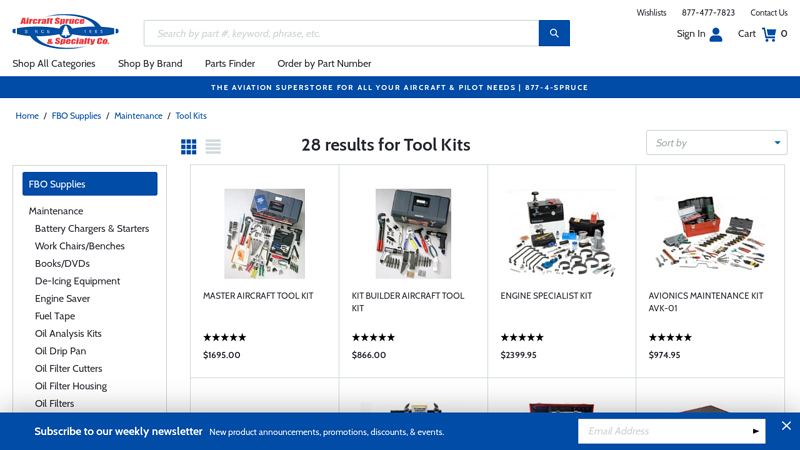Open Parts Finder

(x=230, y=64)
